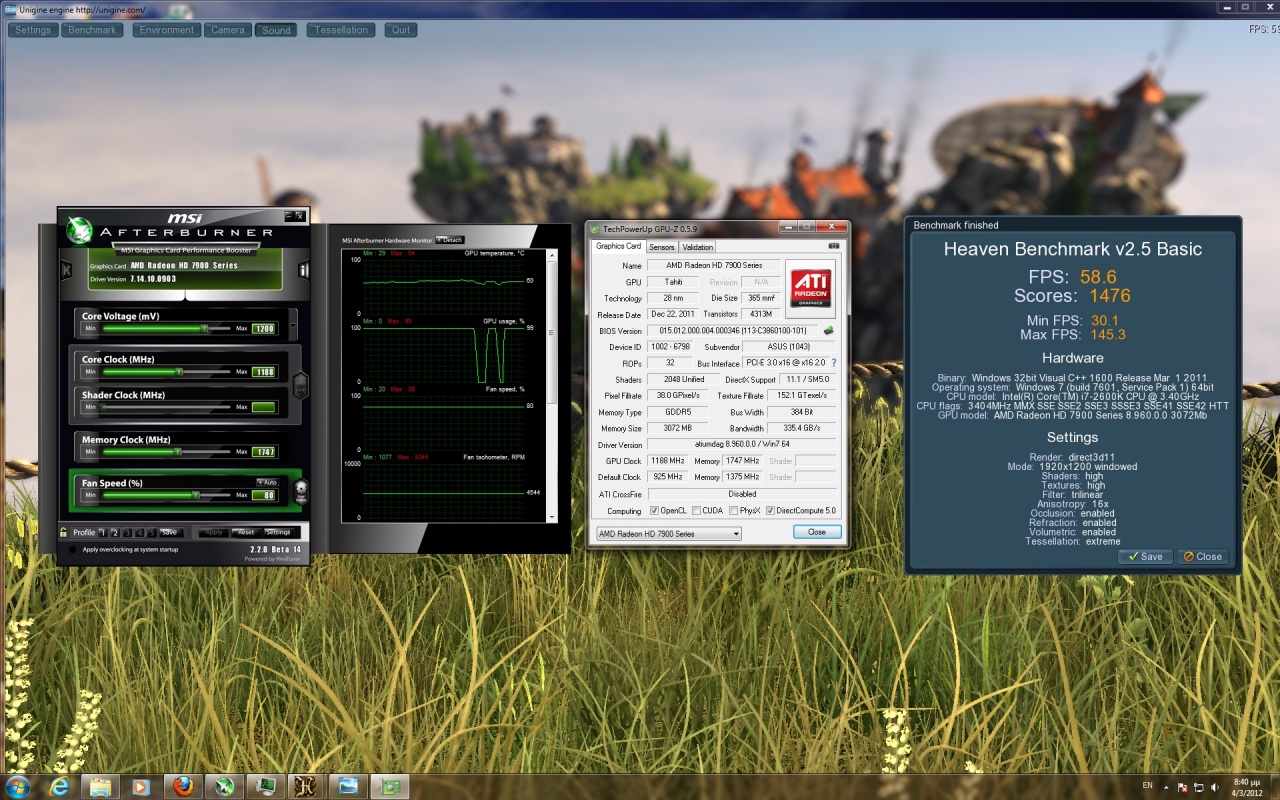
Task: Save profile in Afterburner
Action: pyautogui.click(x=169, y=532)
